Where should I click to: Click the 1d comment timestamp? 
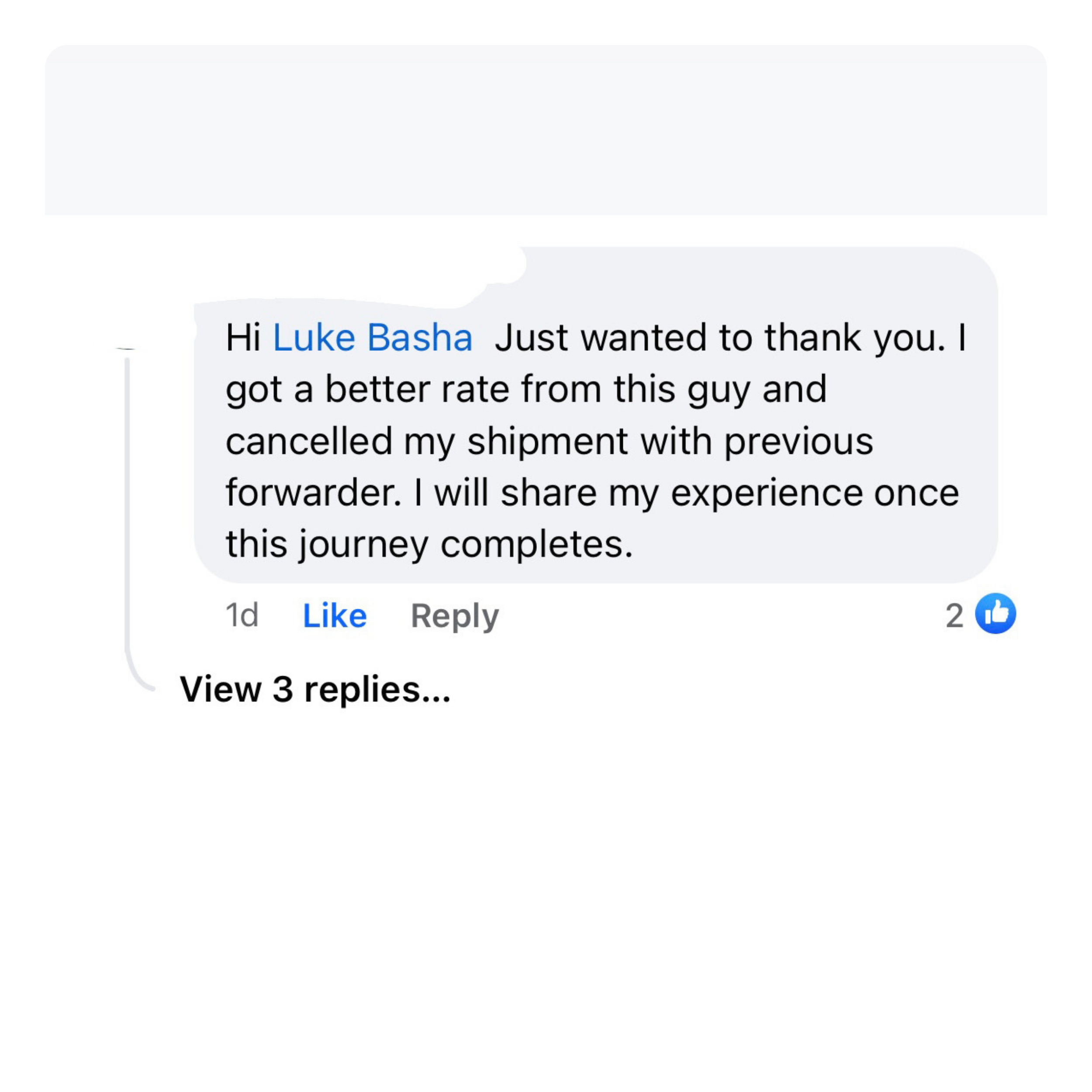point(242,615)
